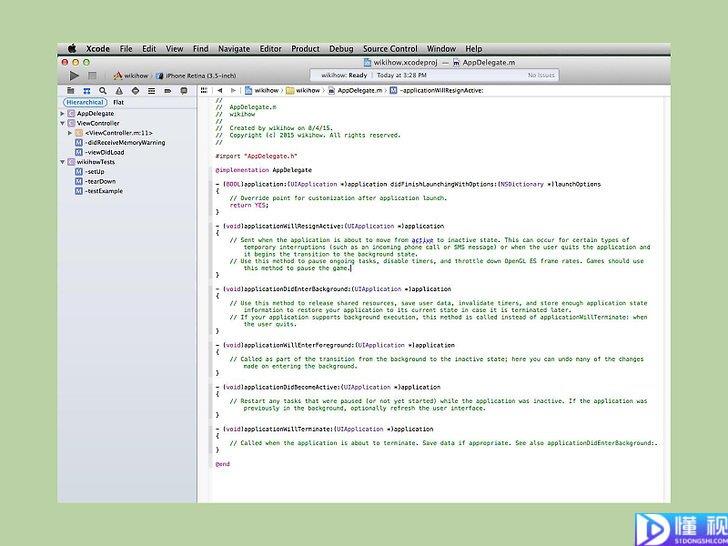Open the Issue navigator warning icon

pos(119,91)
